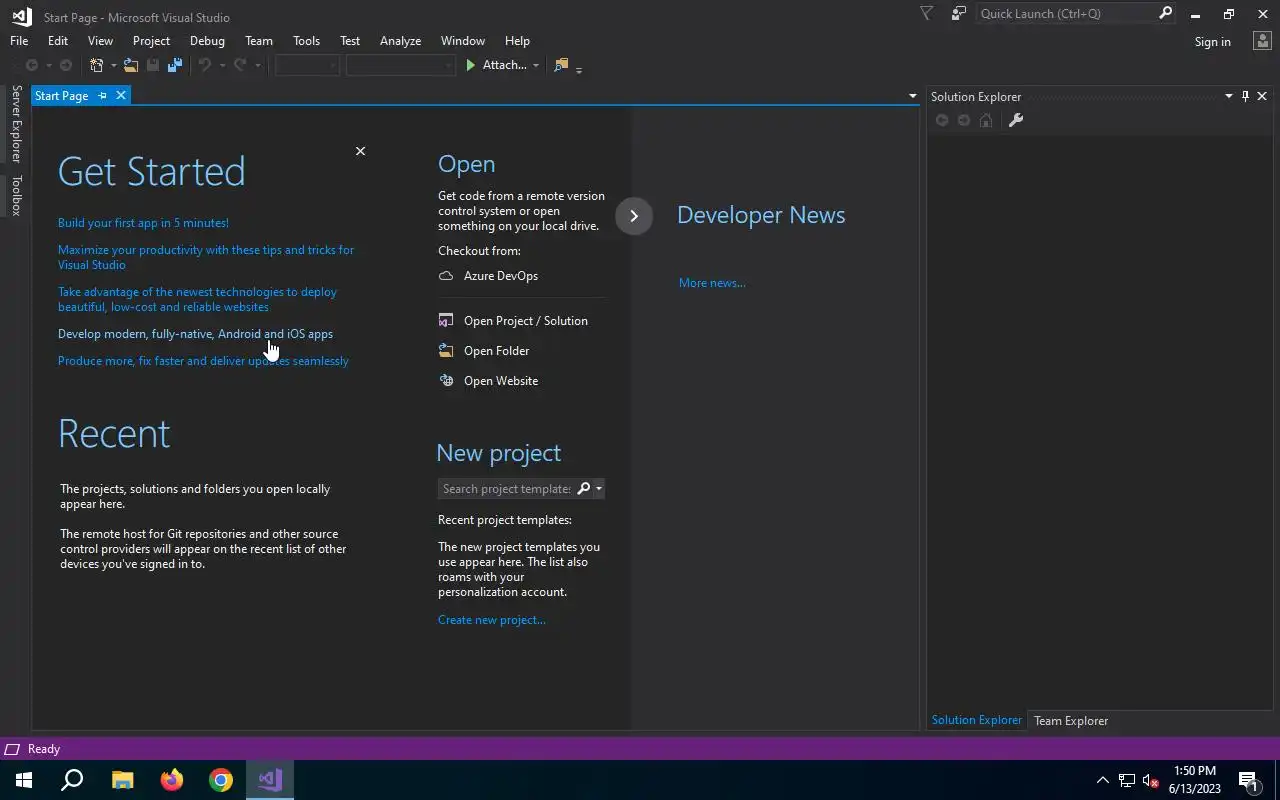1280x800 pixels.
Task: Click the Open Folder icon
Action: tap(446, 351)
